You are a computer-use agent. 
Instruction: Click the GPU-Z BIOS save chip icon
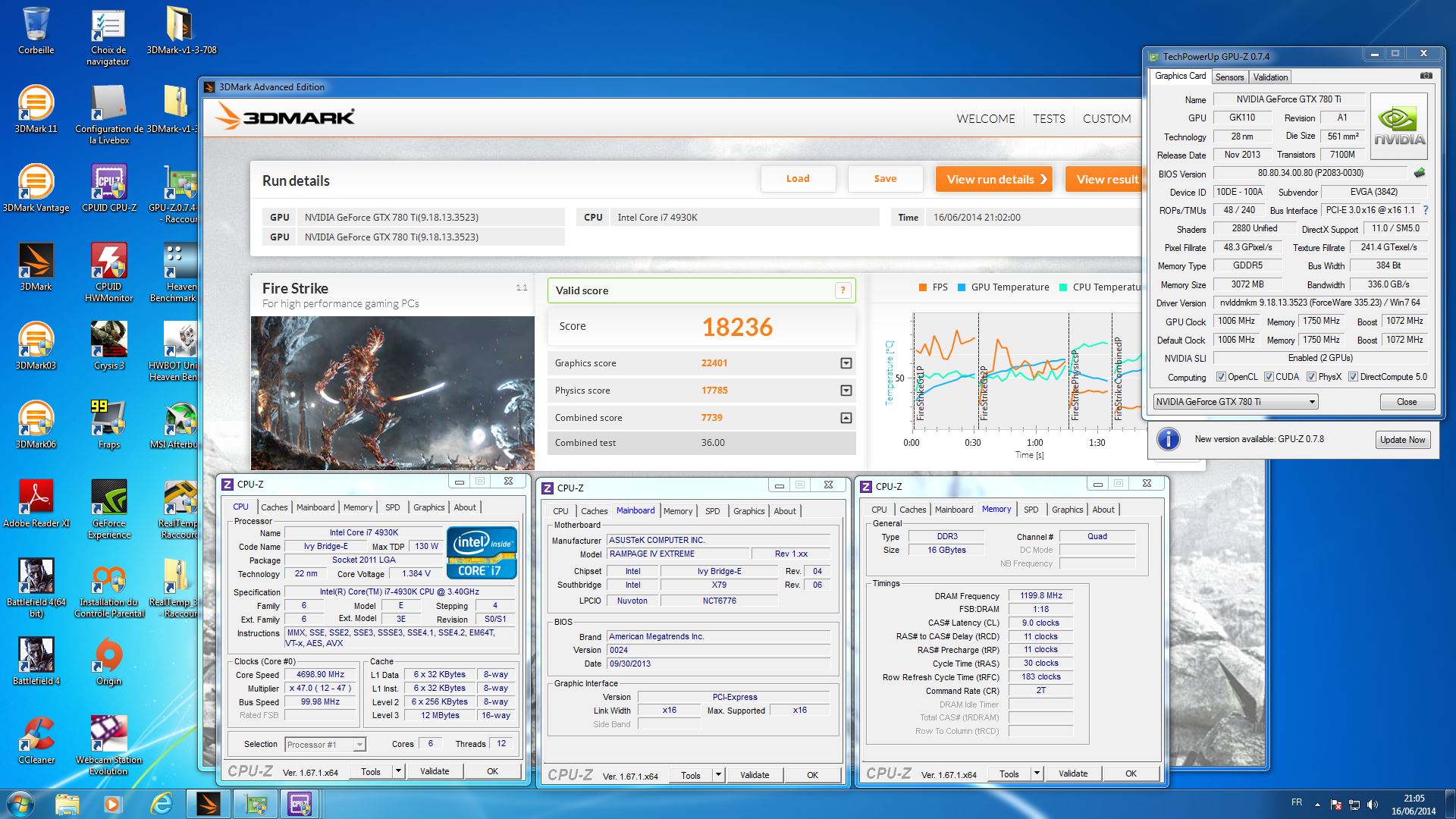click(x=1420, y=173)
